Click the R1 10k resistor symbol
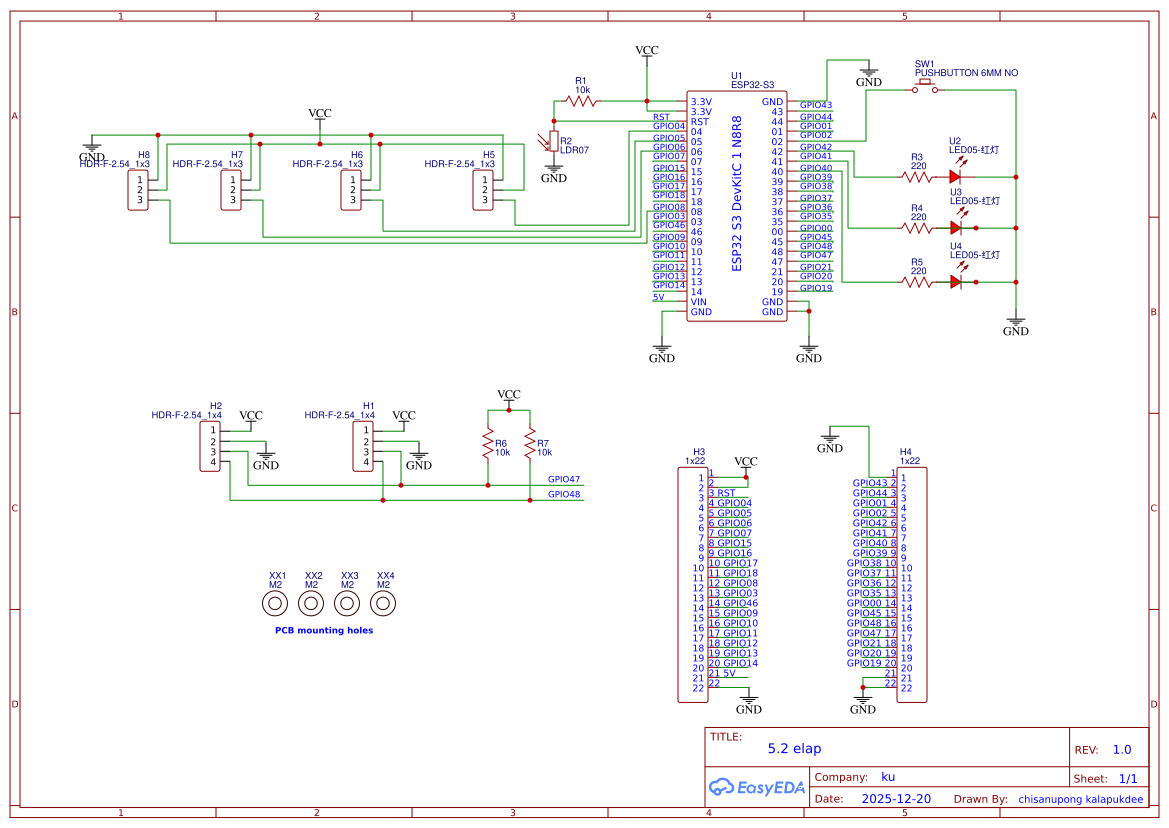 (x=582, y=101)
